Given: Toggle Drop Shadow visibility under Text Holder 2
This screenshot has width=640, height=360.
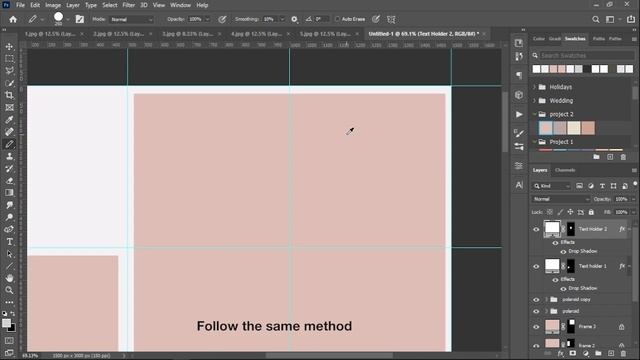Looking at the screenshot, I should pos(563,251).
